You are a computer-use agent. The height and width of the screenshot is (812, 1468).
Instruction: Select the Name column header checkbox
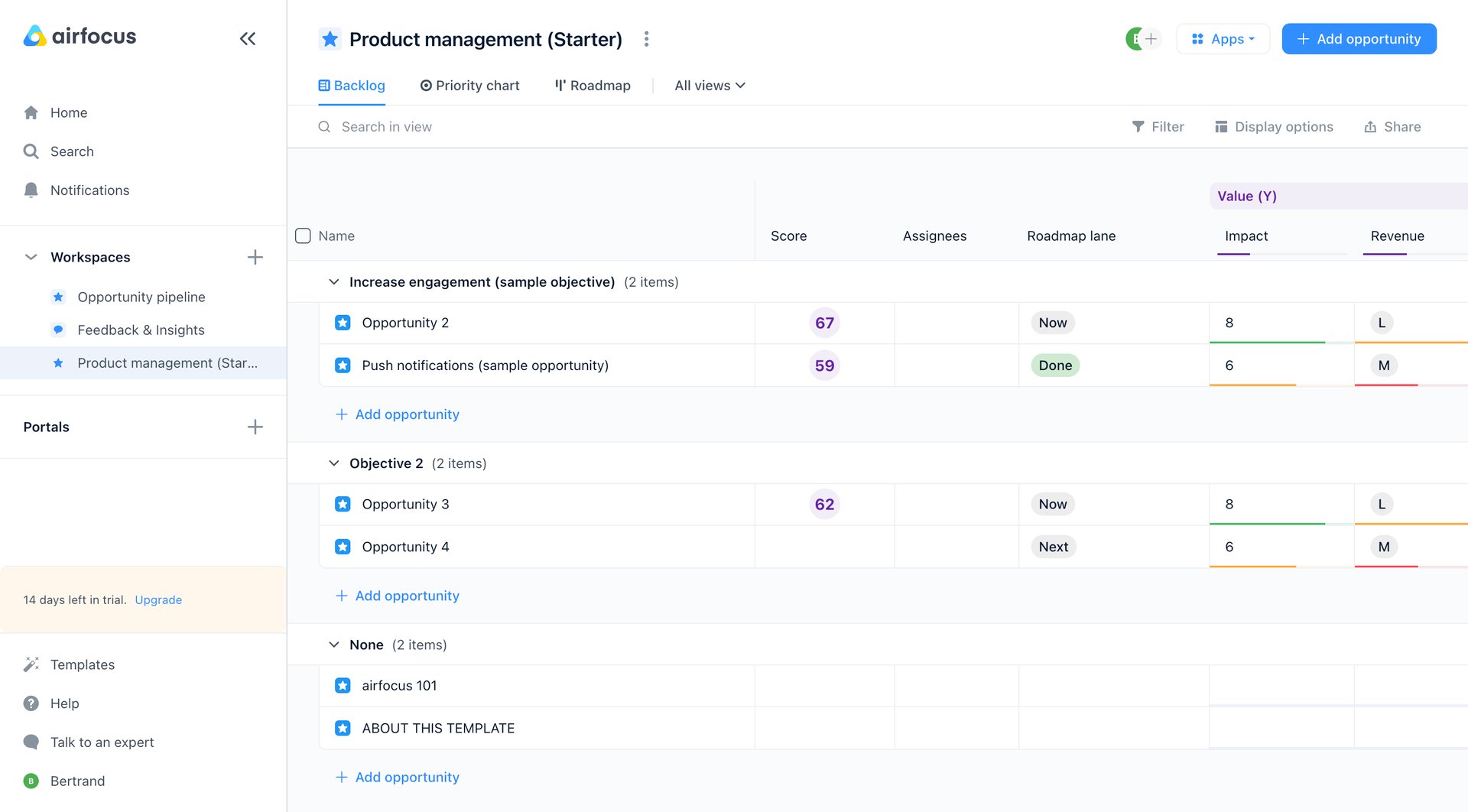pos(303,235)
